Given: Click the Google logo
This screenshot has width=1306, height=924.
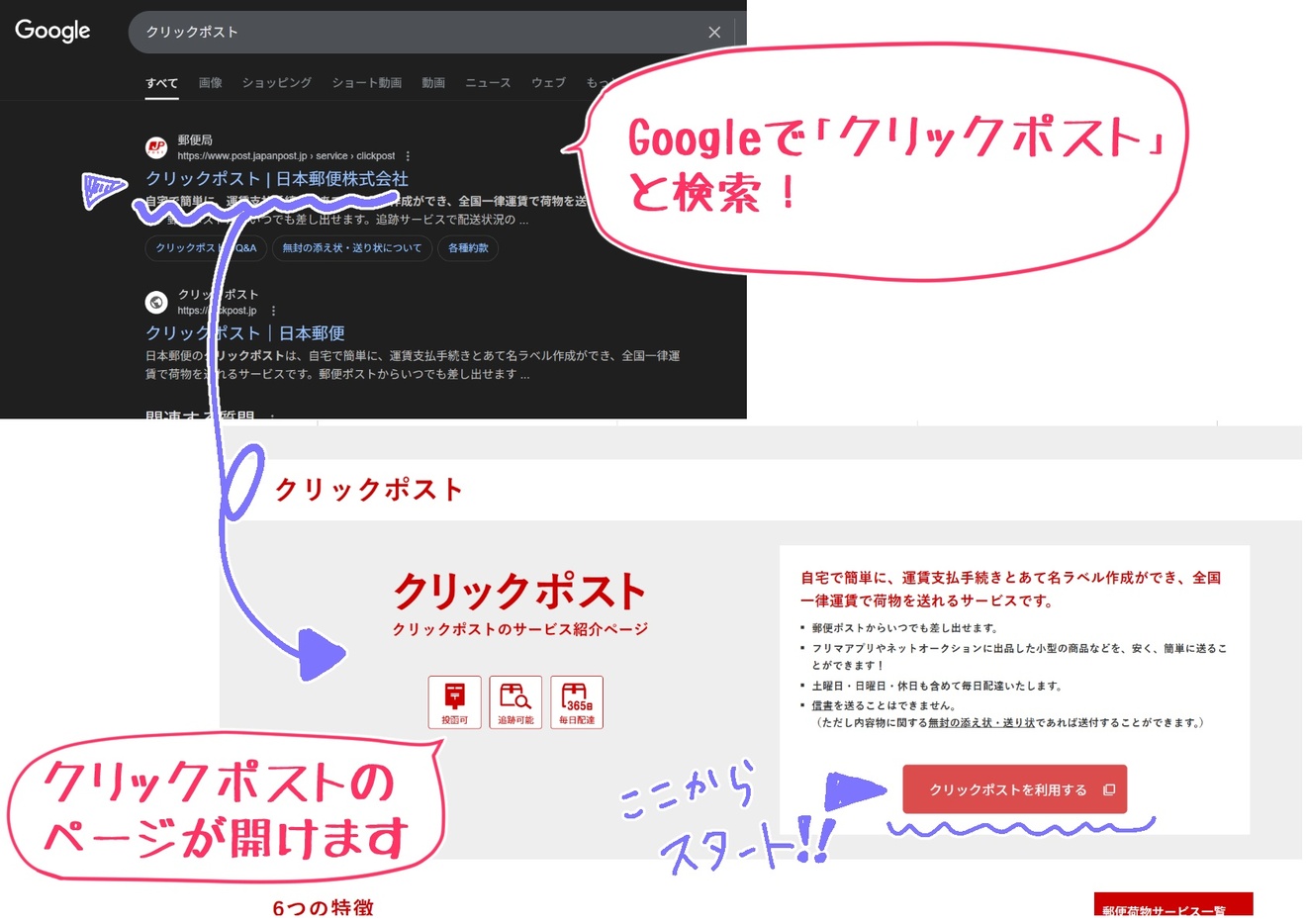Looking at the screenshot, I should point(52,31).
